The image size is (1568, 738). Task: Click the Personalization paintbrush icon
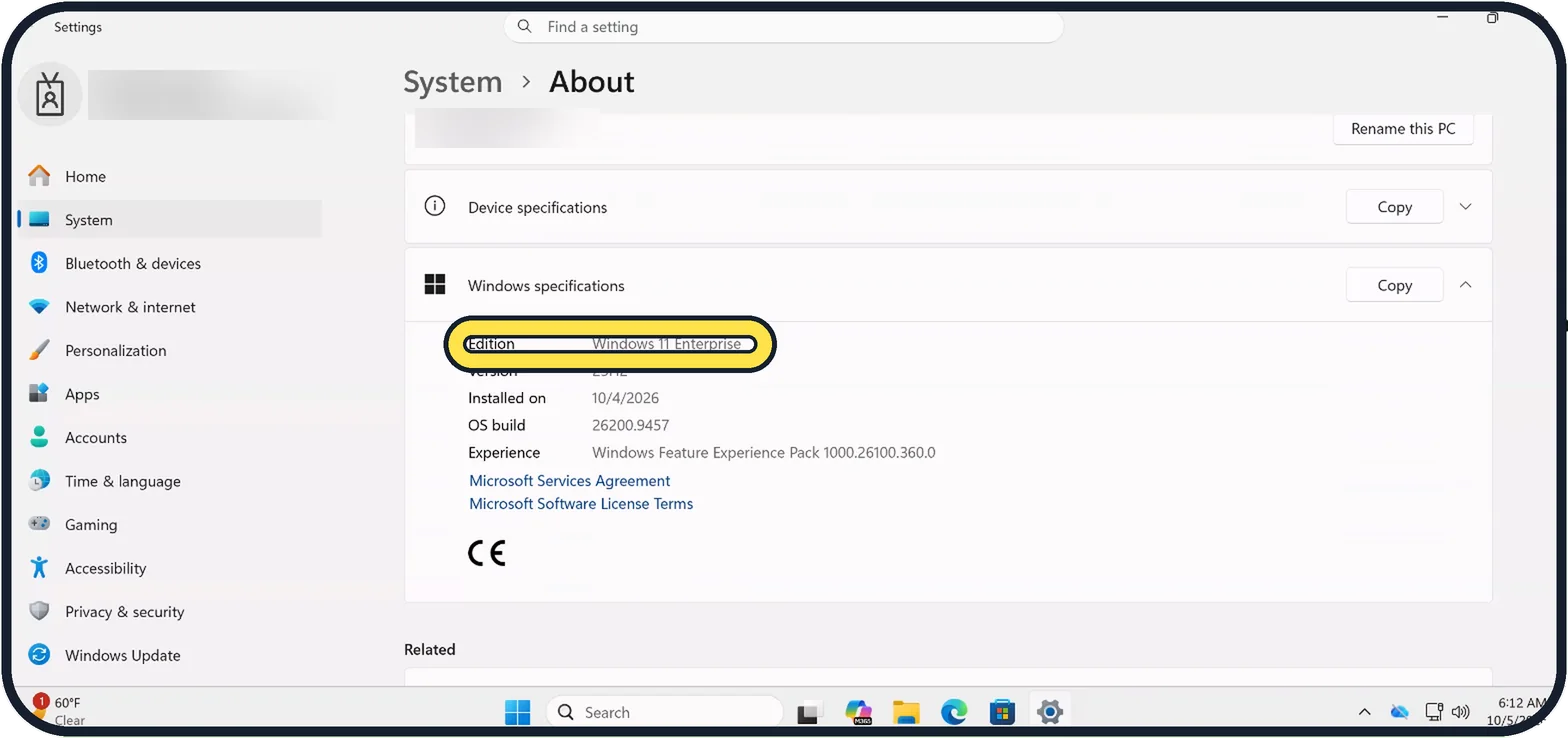click(39, 350)
